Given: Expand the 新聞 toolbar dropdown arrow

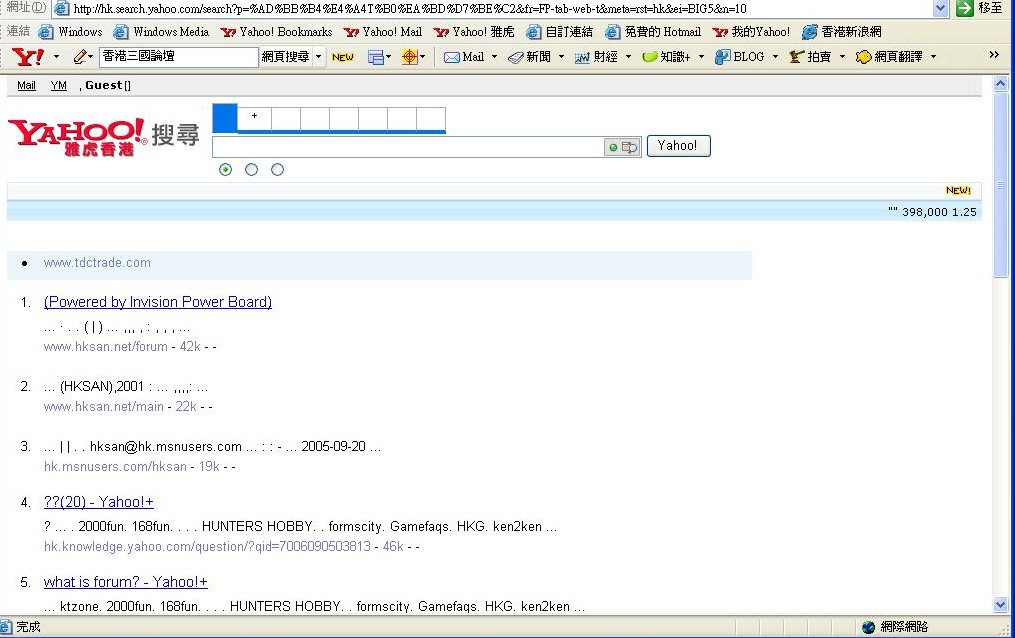Looking at the screenshot, I should (561, 57).
